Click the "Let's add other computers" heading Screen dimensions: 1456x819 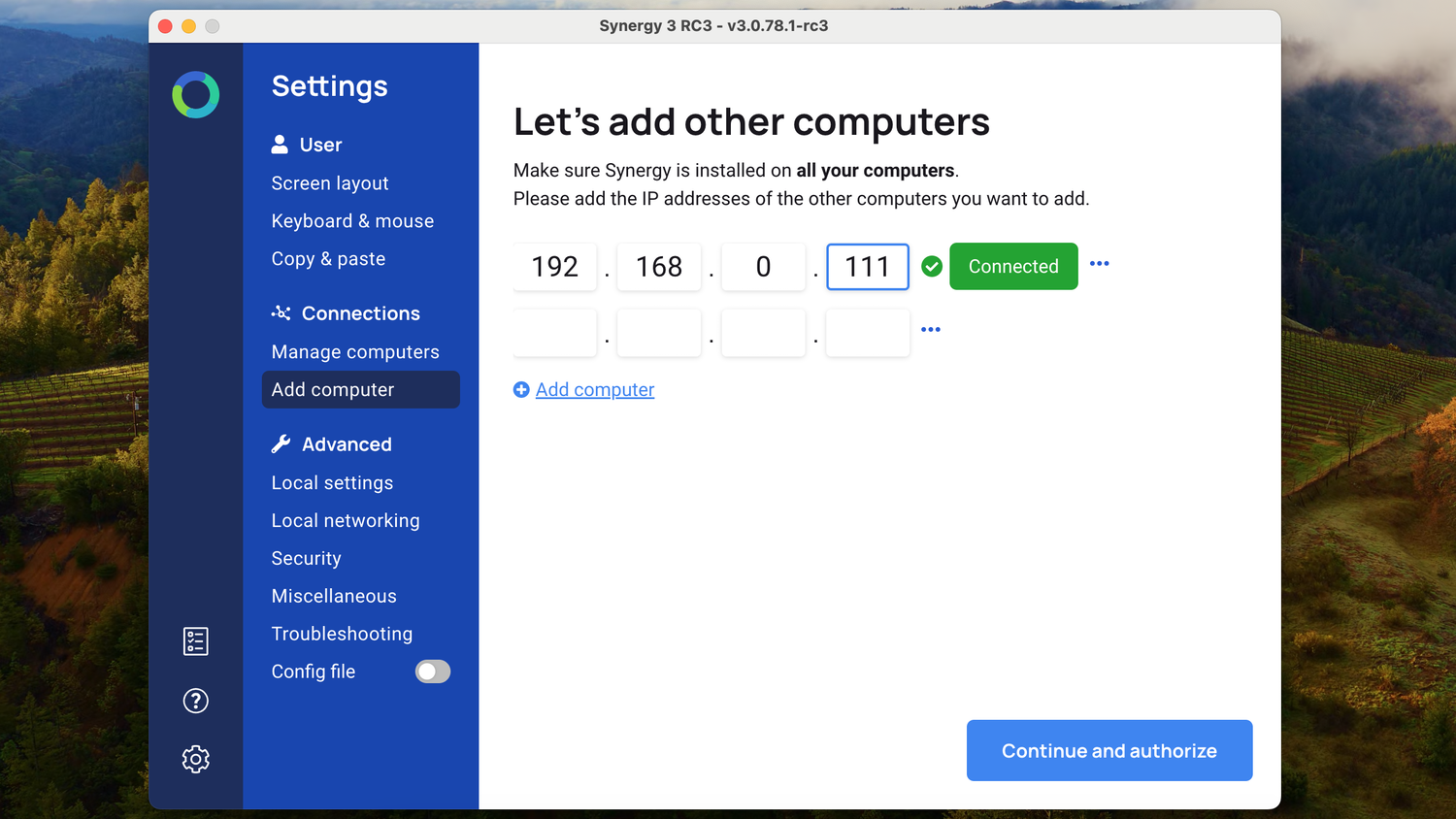(751, 122)
